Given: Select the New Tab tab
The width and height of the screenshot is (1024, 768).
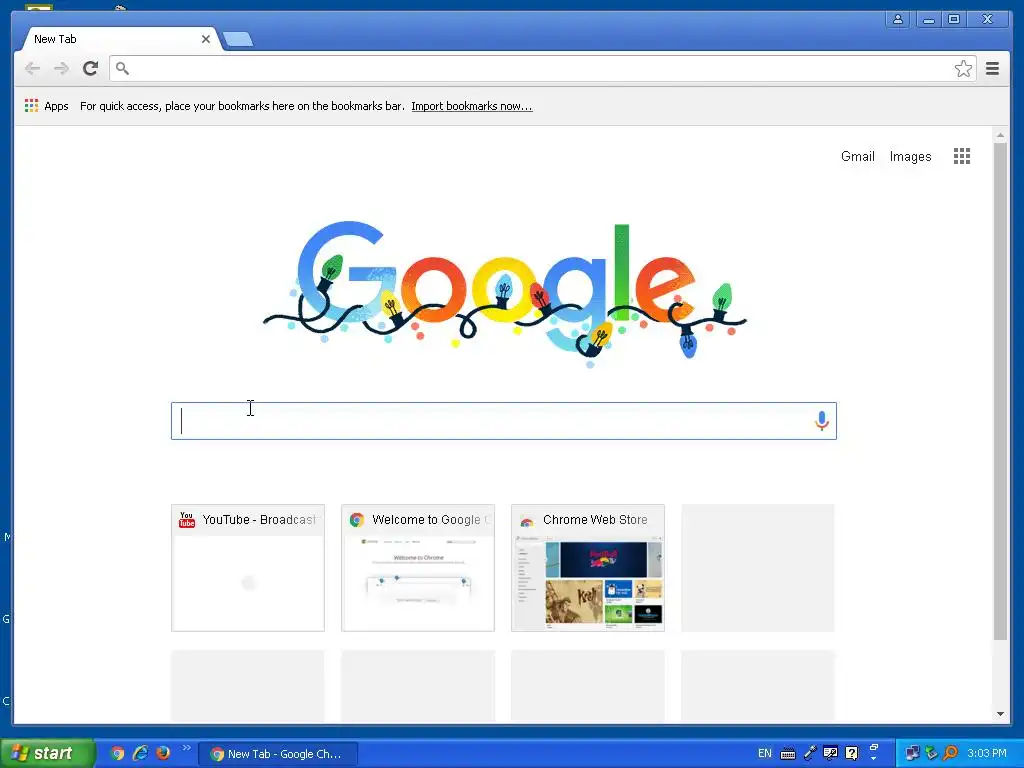Looking at the screenshot, I should click(118, 39).
